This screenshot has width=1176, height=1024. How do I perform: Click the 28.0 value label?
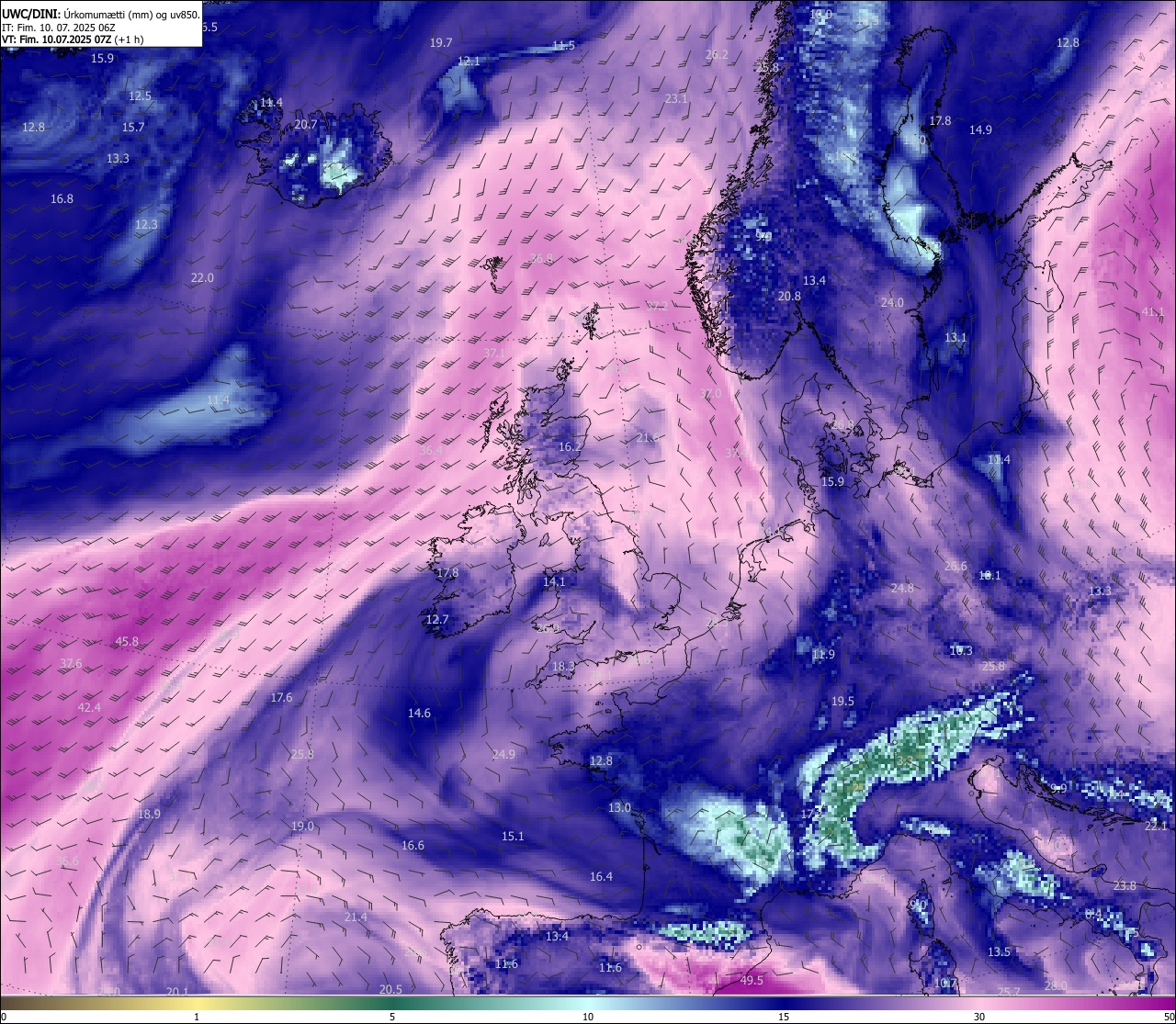point(1056,985)
